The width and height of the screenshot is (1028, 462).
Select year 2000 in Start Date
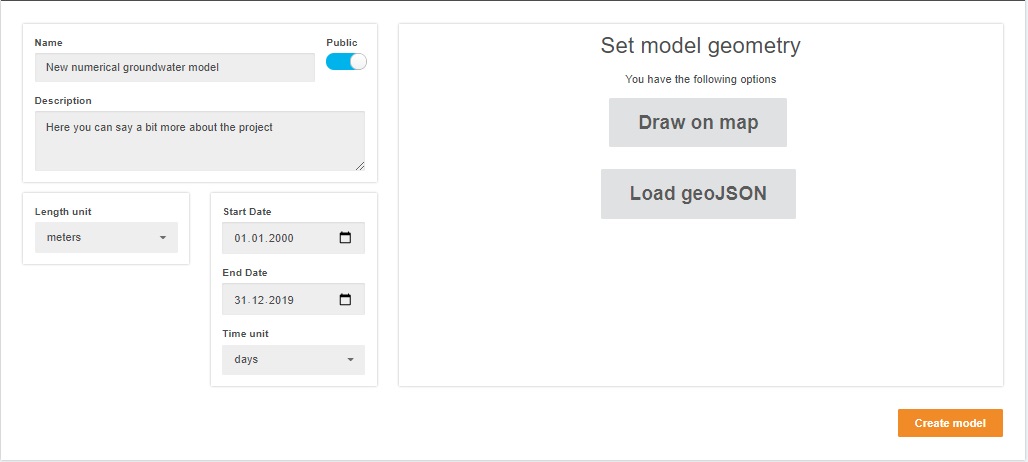coord(281,239)
